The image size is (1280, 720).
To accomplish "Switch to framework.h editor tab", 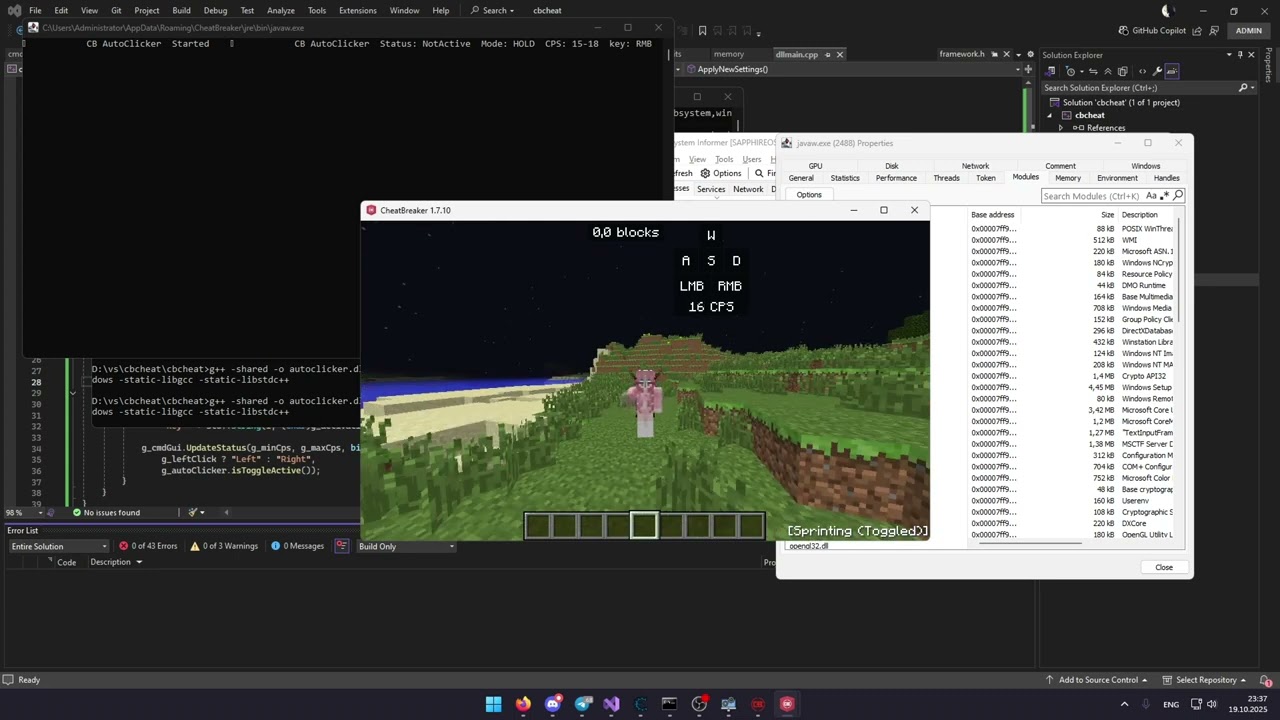I will pyautogui.click(x=962, y=54).
